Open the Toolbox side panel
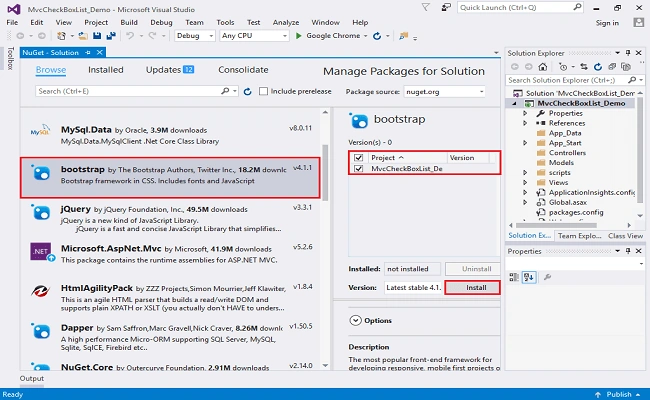 pos(10,58)
